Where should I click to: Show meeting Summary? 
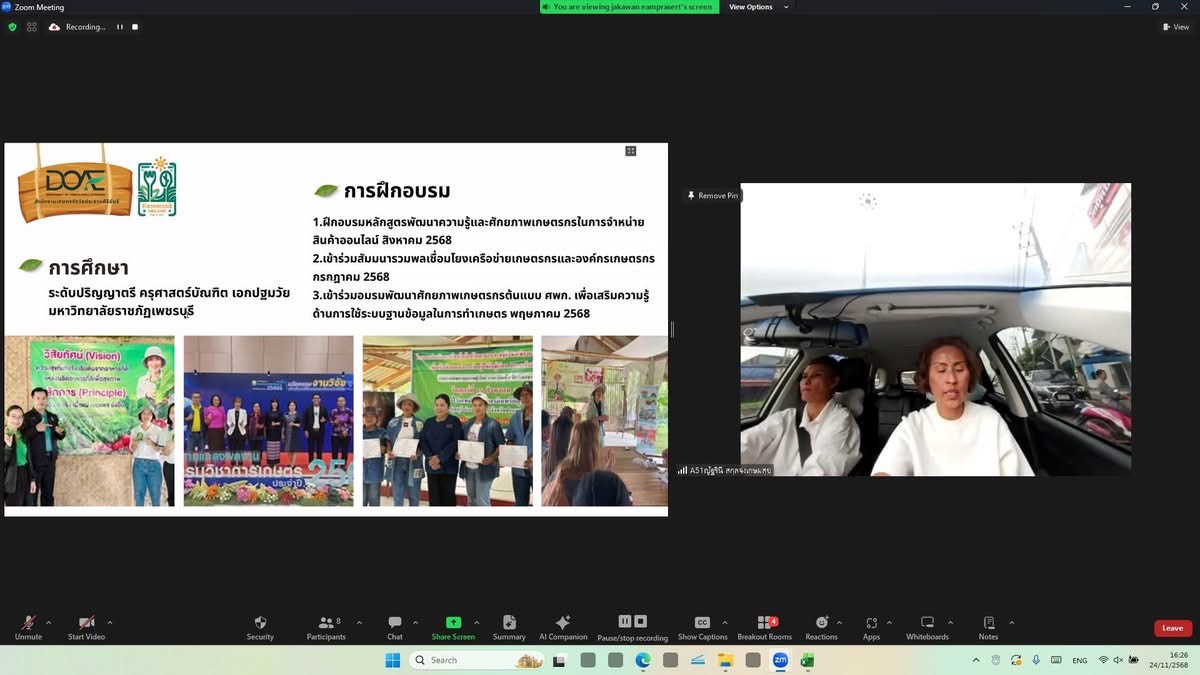click(509, 623)
